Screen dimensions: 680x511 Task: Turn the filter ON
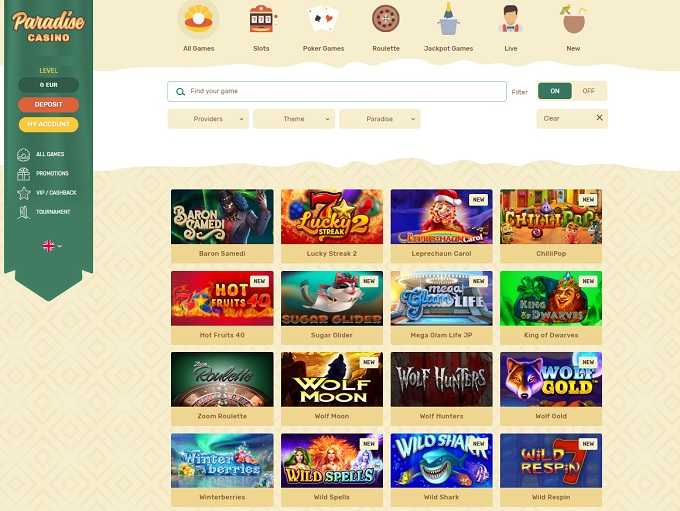(x=555, y=91)
